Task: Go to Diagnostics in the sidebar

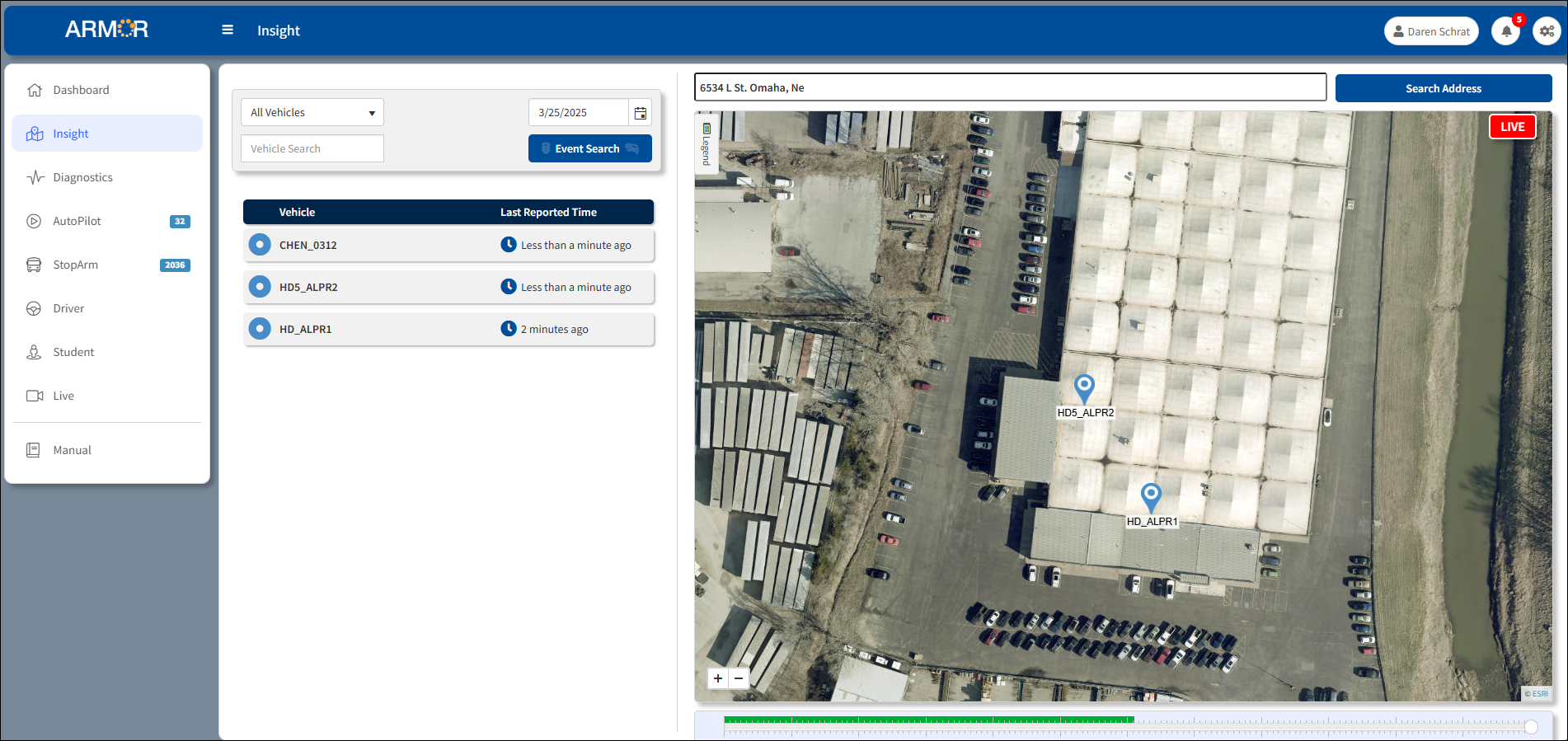Action: (x=82, y=177)
